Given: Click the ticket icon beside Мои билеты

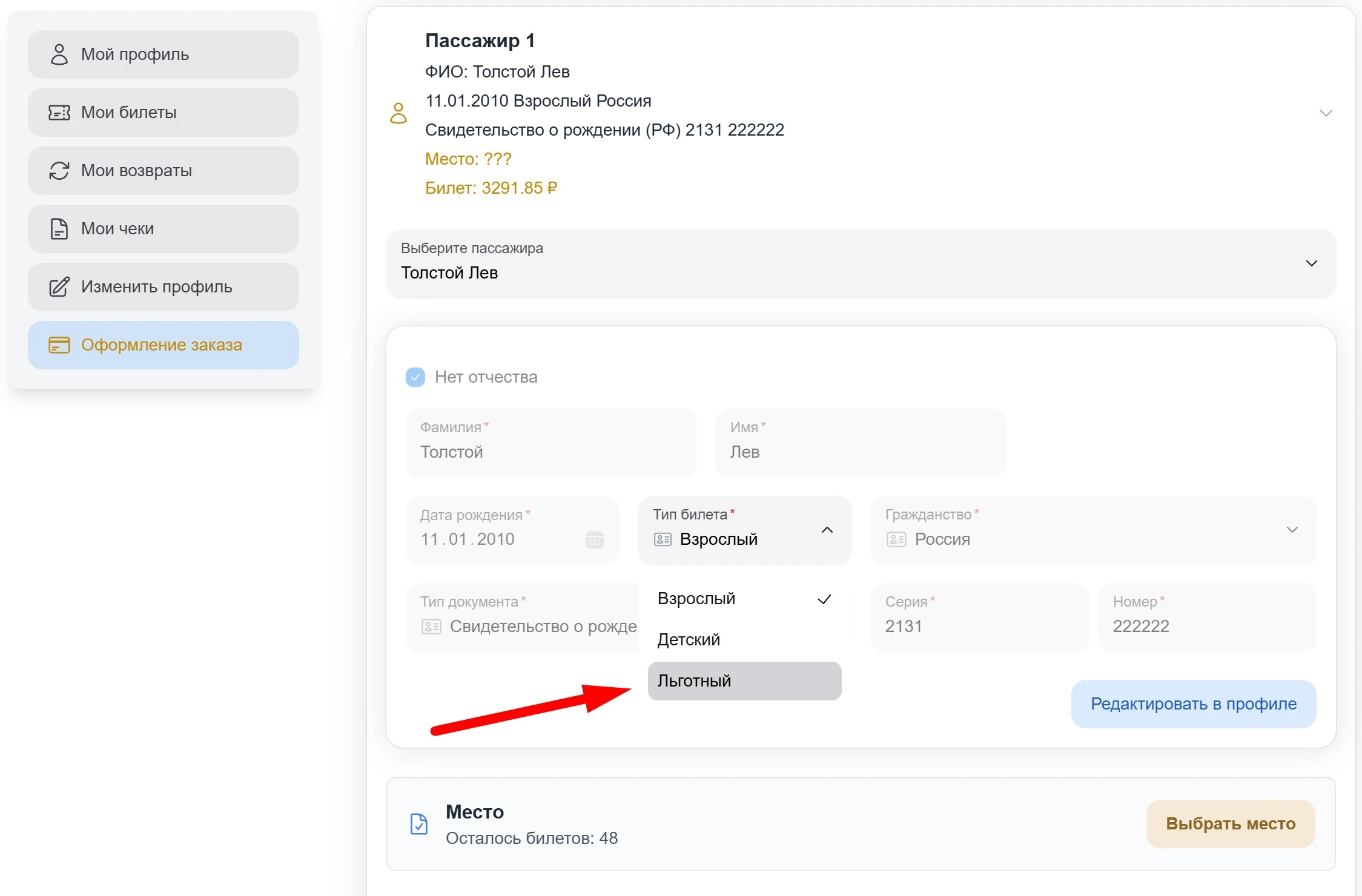Looking at the screenshot, I should (x=59, y=113).
